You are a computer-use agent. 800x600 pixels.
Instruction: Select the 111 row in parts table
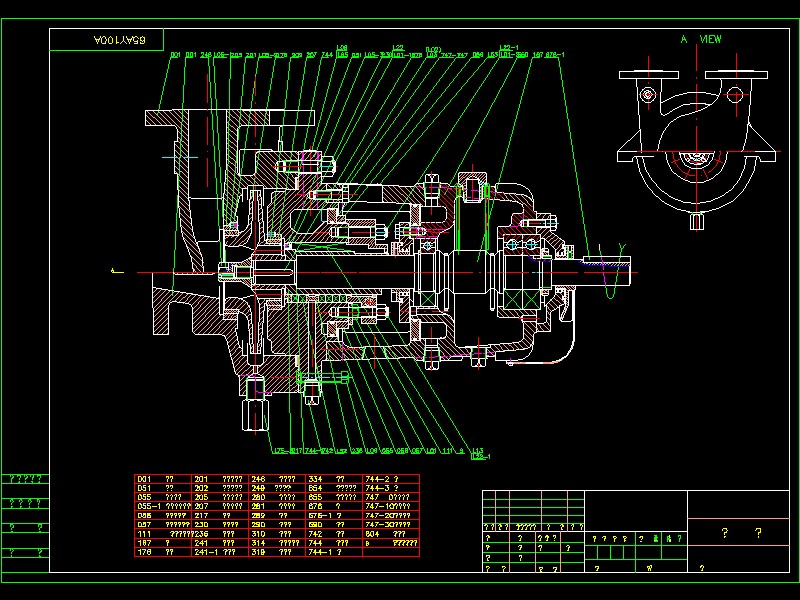click(164, 534)
